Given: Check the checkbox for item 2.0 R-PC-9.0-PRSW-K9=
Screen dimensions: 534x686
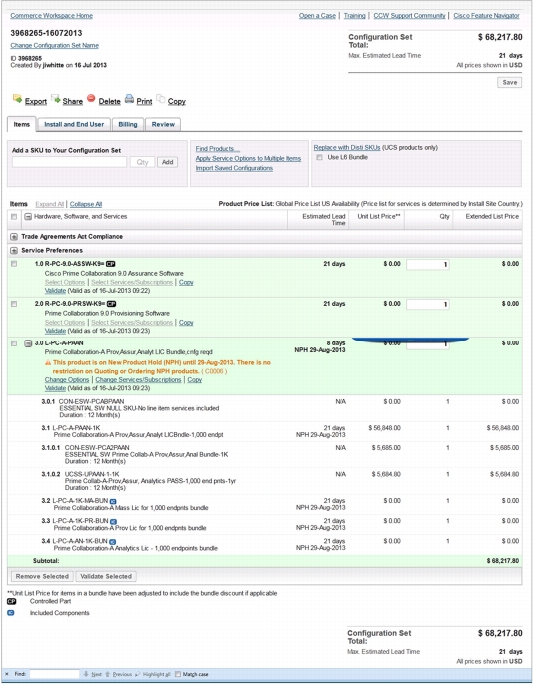Looking at the screenshot, I should [14, 304].
